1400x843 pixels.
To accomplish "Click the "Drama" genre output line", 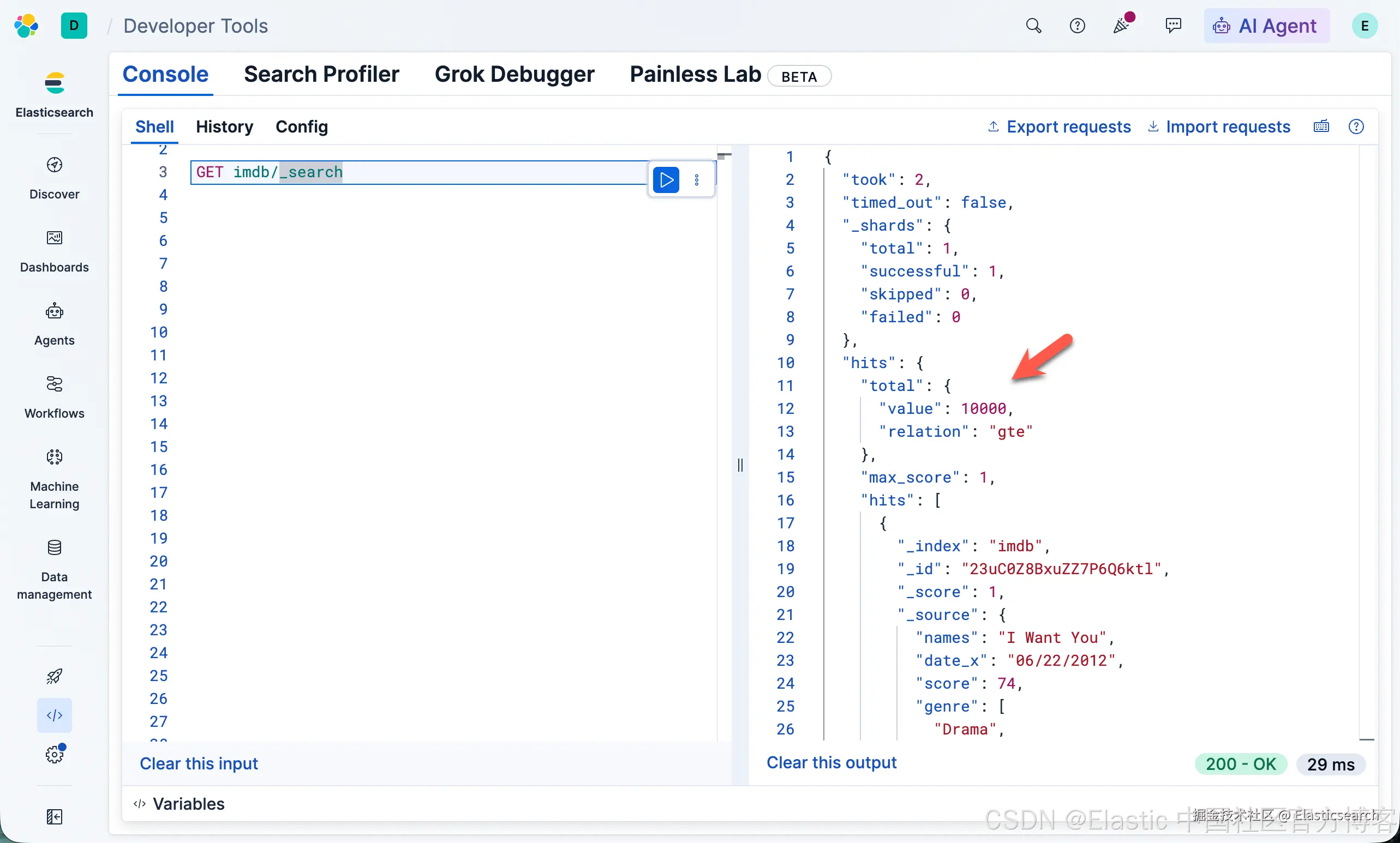I will 970,729.
